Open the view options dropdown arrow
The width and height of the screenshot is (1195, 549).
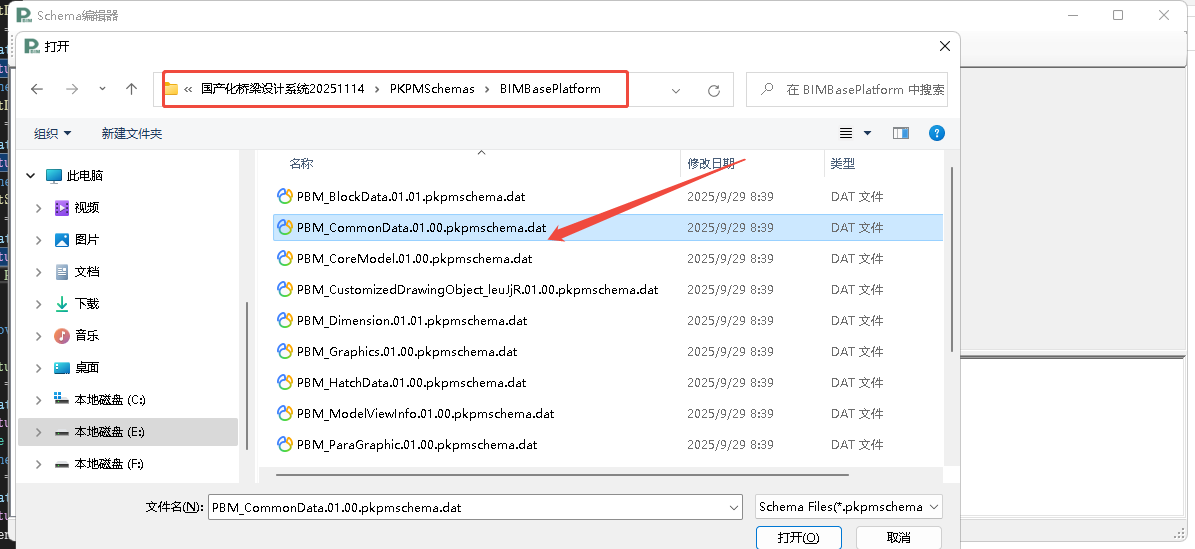[867, 133]
